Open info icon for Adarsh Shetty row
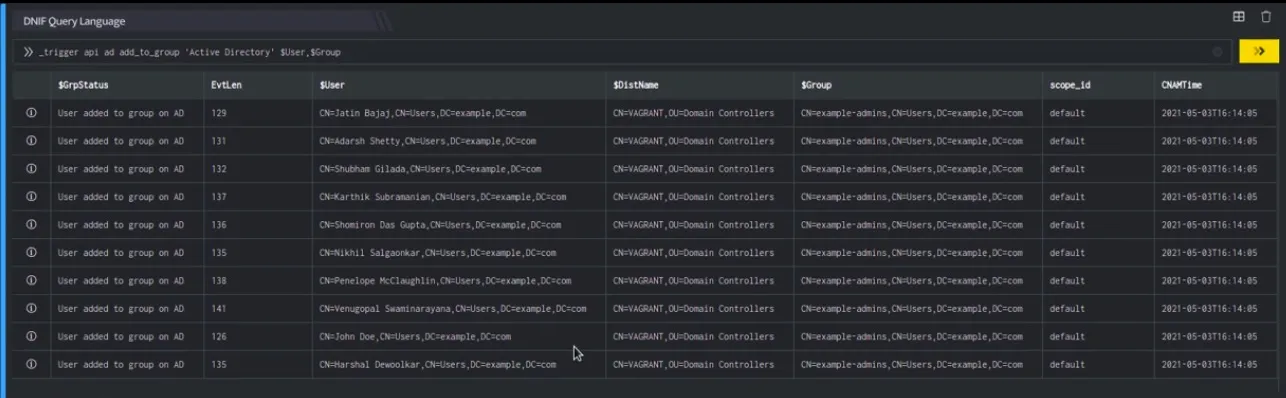Viewport: 1286px width, 398px height. (31, 141)
